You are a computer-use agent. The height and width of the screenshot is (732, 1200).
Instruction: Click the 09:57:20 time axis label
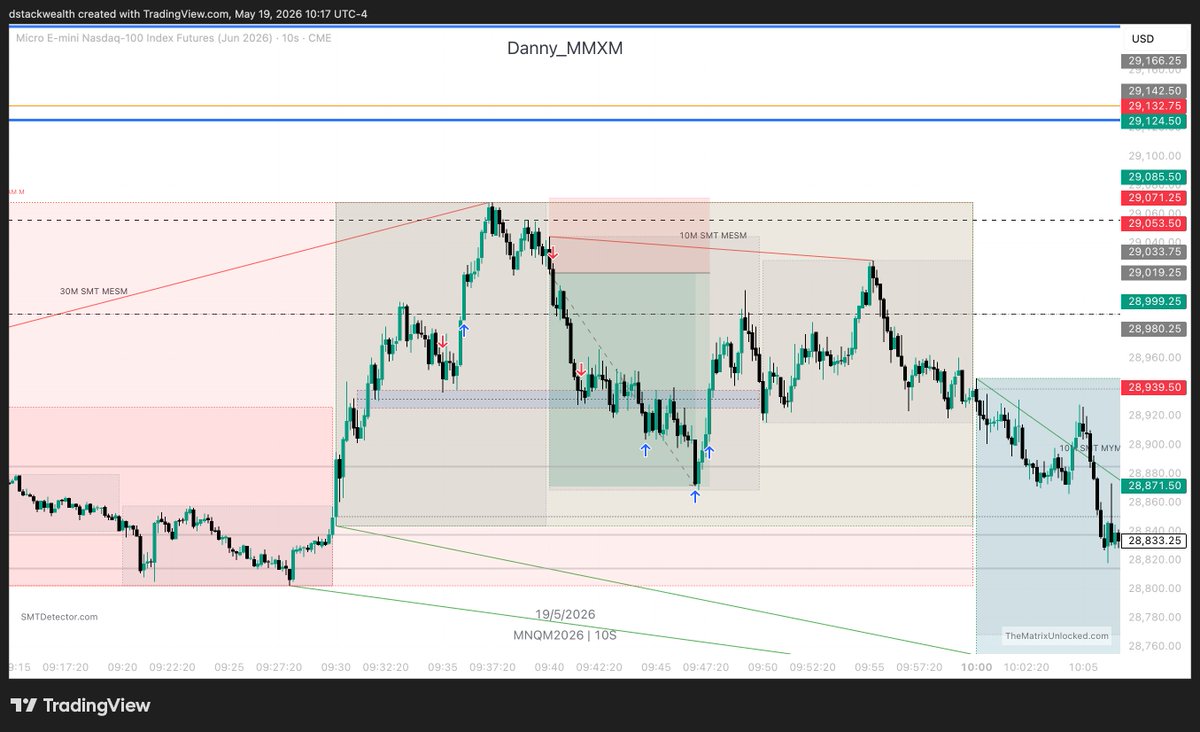point(920,665)
